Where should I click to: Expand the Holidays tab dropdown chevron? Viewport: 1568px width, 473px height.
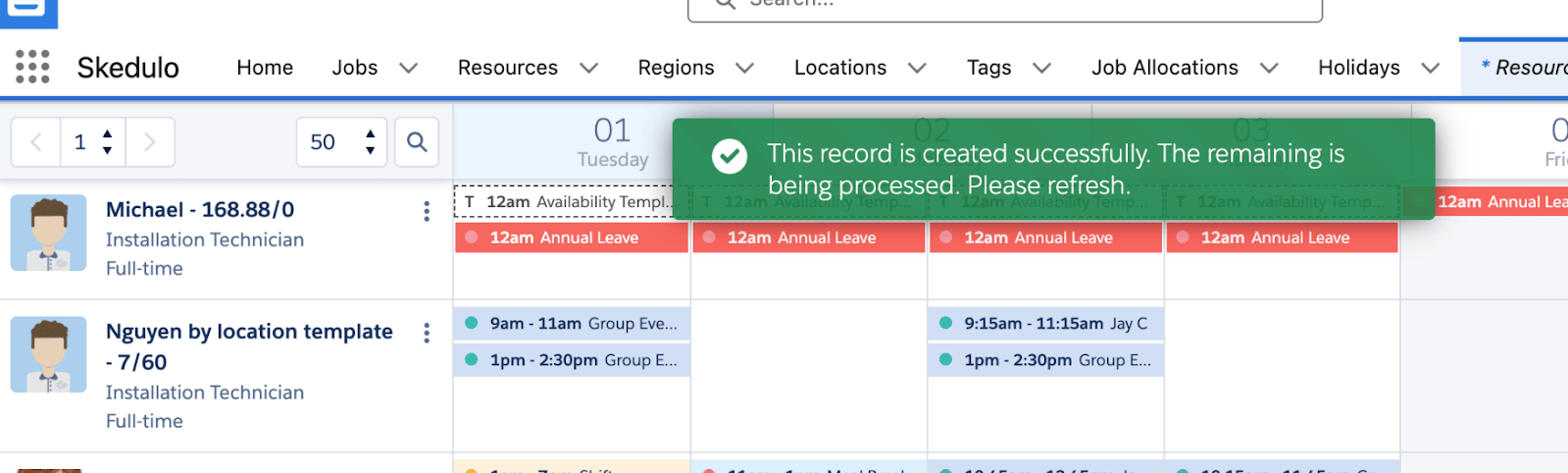tap(1431, 68)
